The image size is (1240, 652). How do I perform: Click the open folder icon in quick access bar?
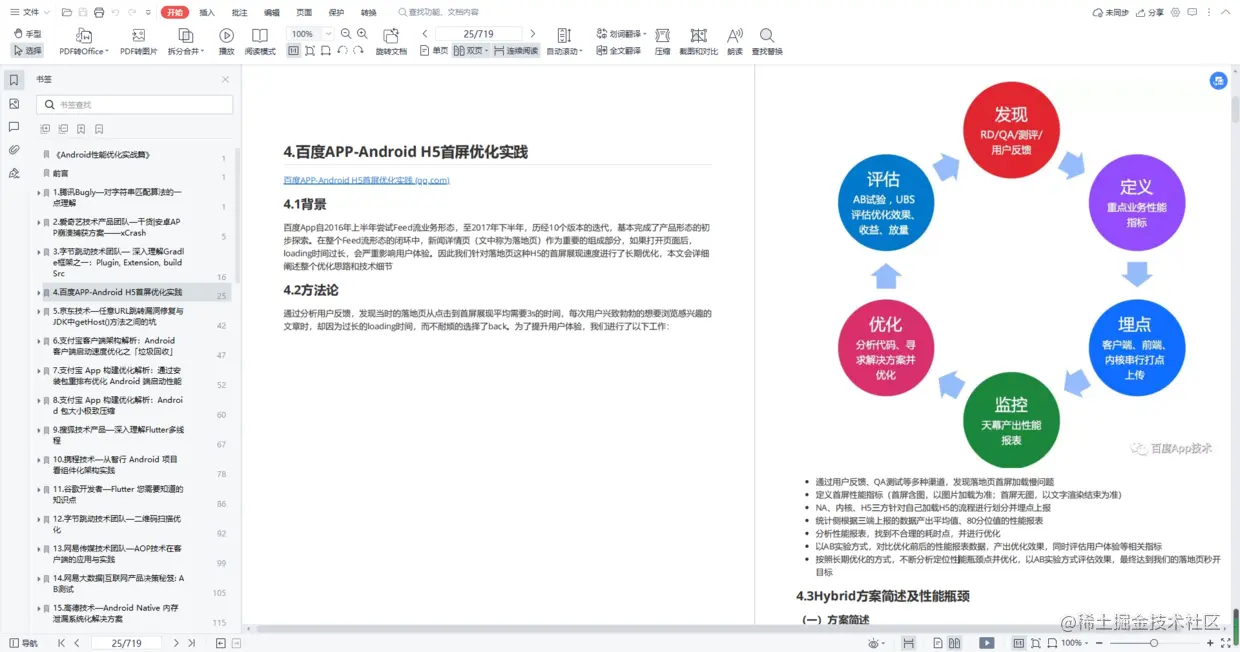point(66,13)
